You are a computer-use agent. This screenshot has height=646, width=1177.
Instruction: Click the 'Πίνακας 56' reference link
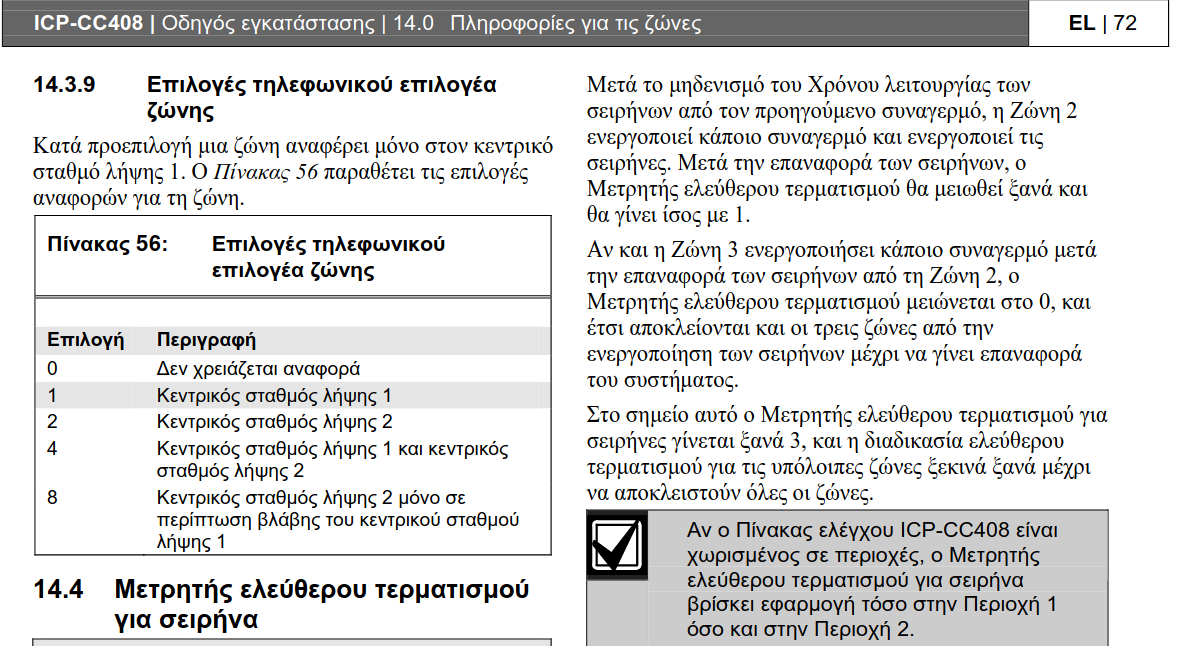pyautogui.click(x=266, y=172)
